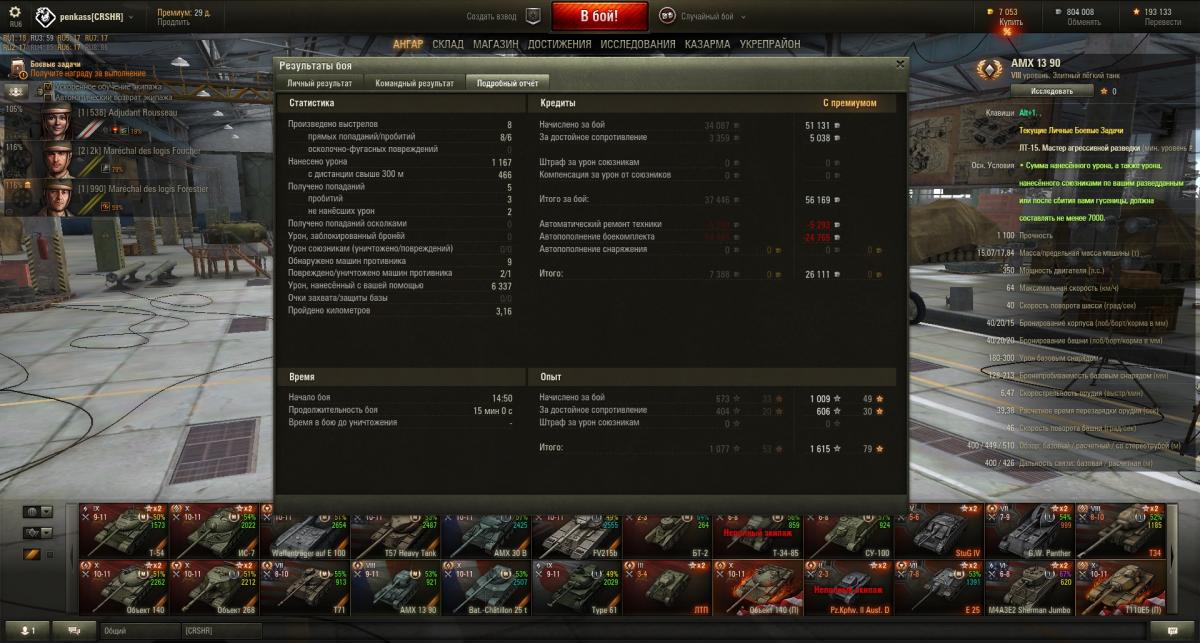Select the Bat.-Châtillon 25 t tank
1200x643 pixels.
pyautogui.click(x=485, y=588)
